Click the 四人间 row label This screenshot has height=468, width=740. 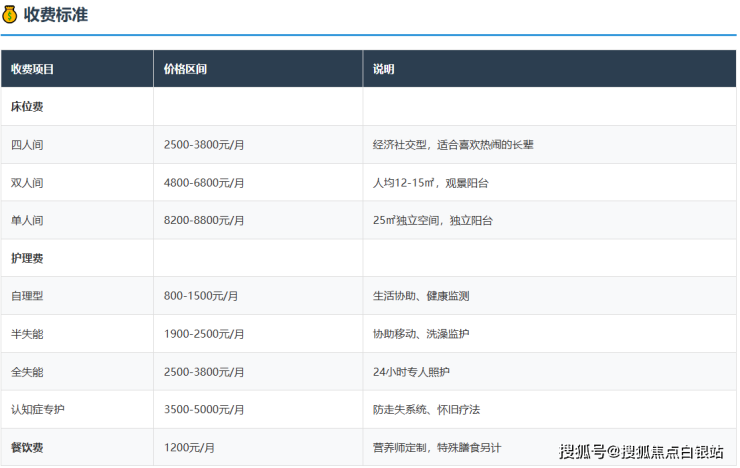27,144
